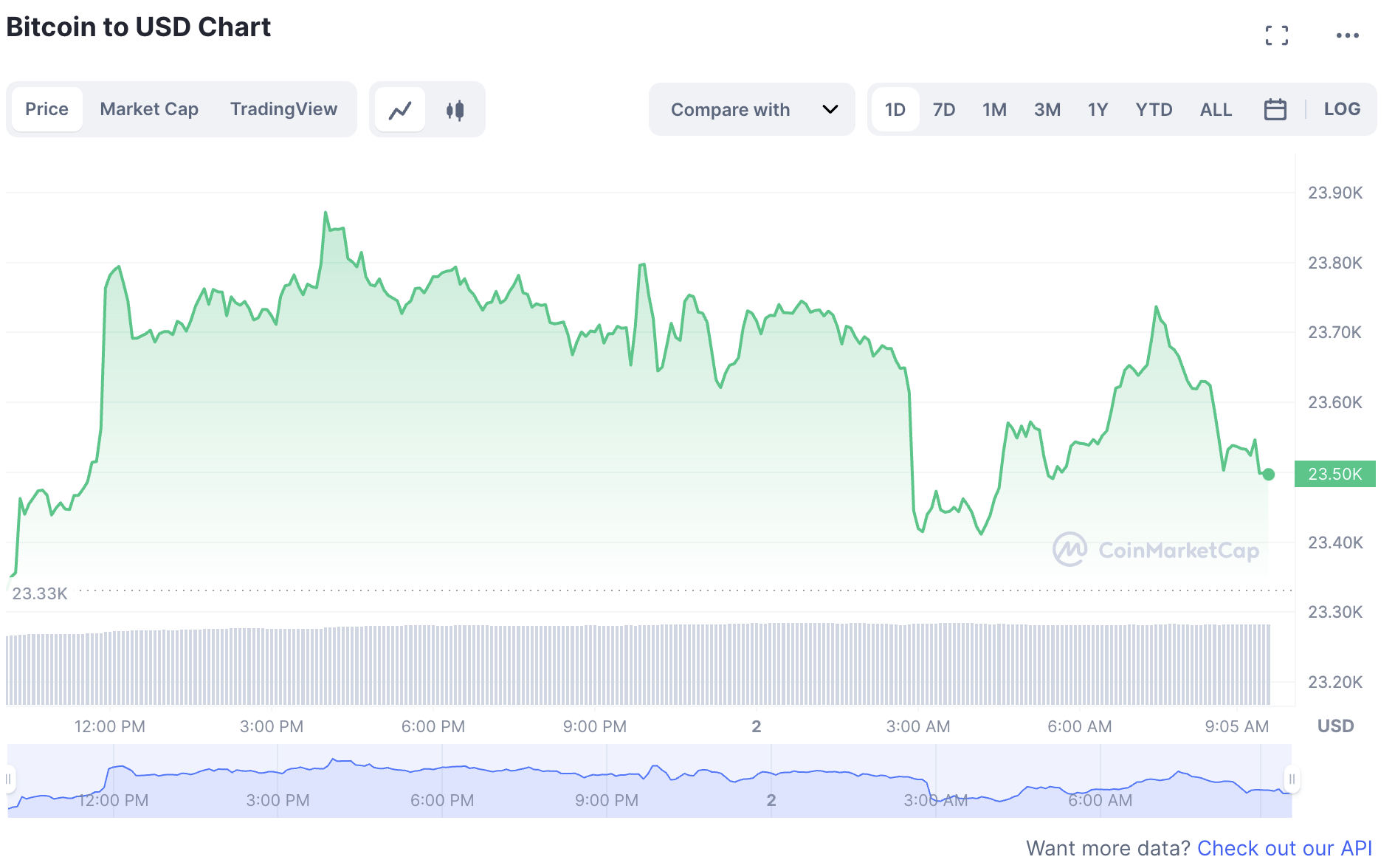This screenshot has width=1395, height=868.
Task: Expand the Compare with dropdown
Action: (x=752, y=109)
